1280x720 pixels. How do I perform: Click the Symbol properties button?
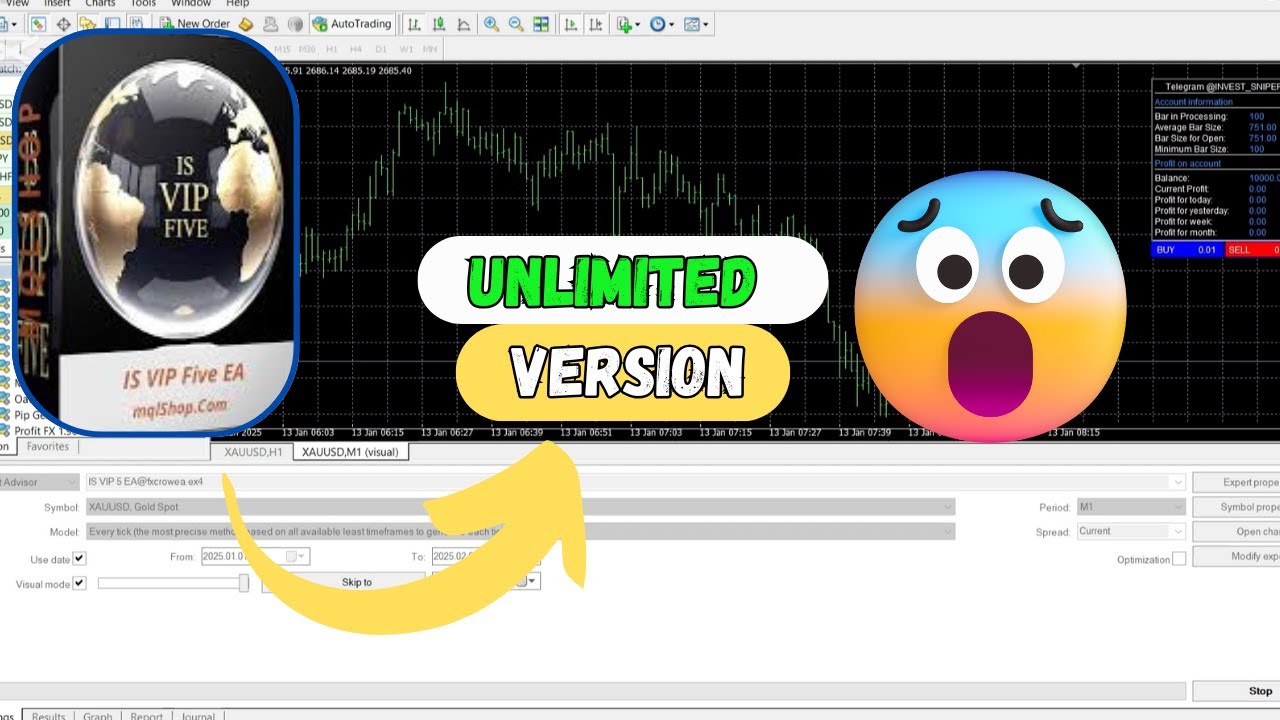pos(1236,507)
